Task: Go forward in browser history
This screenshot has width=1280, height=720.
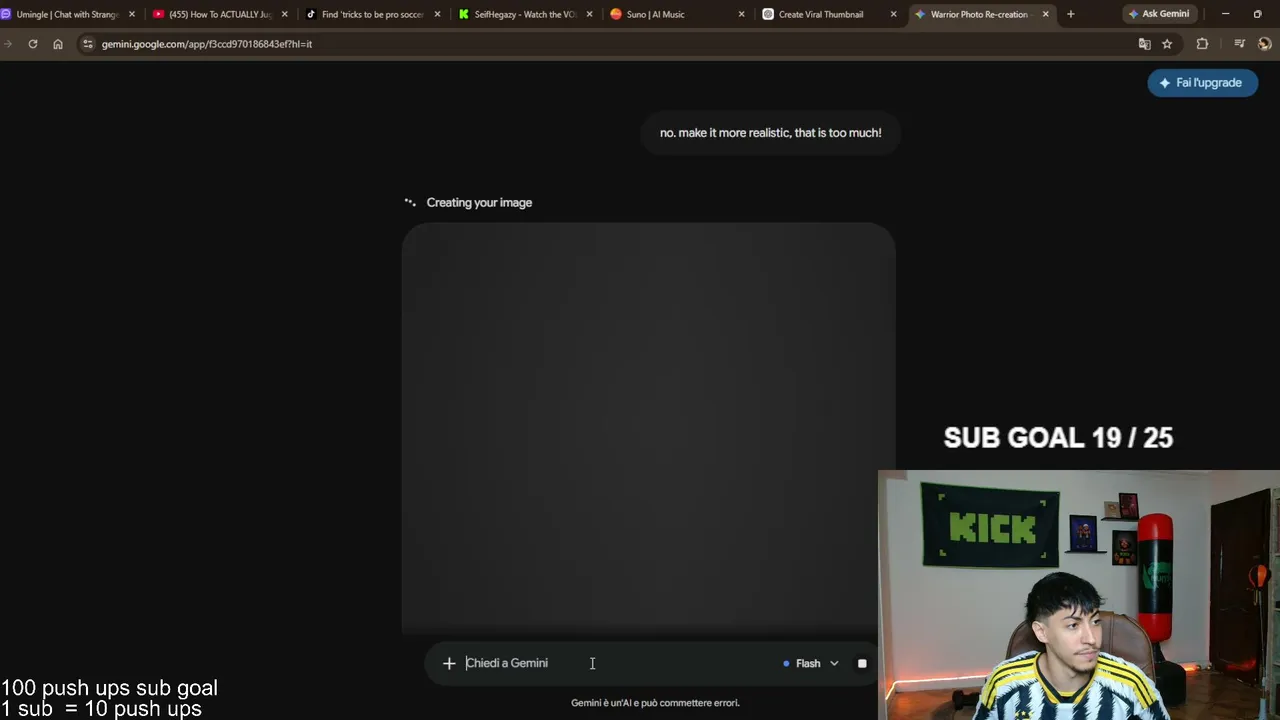Action: [x=8, y=44]
